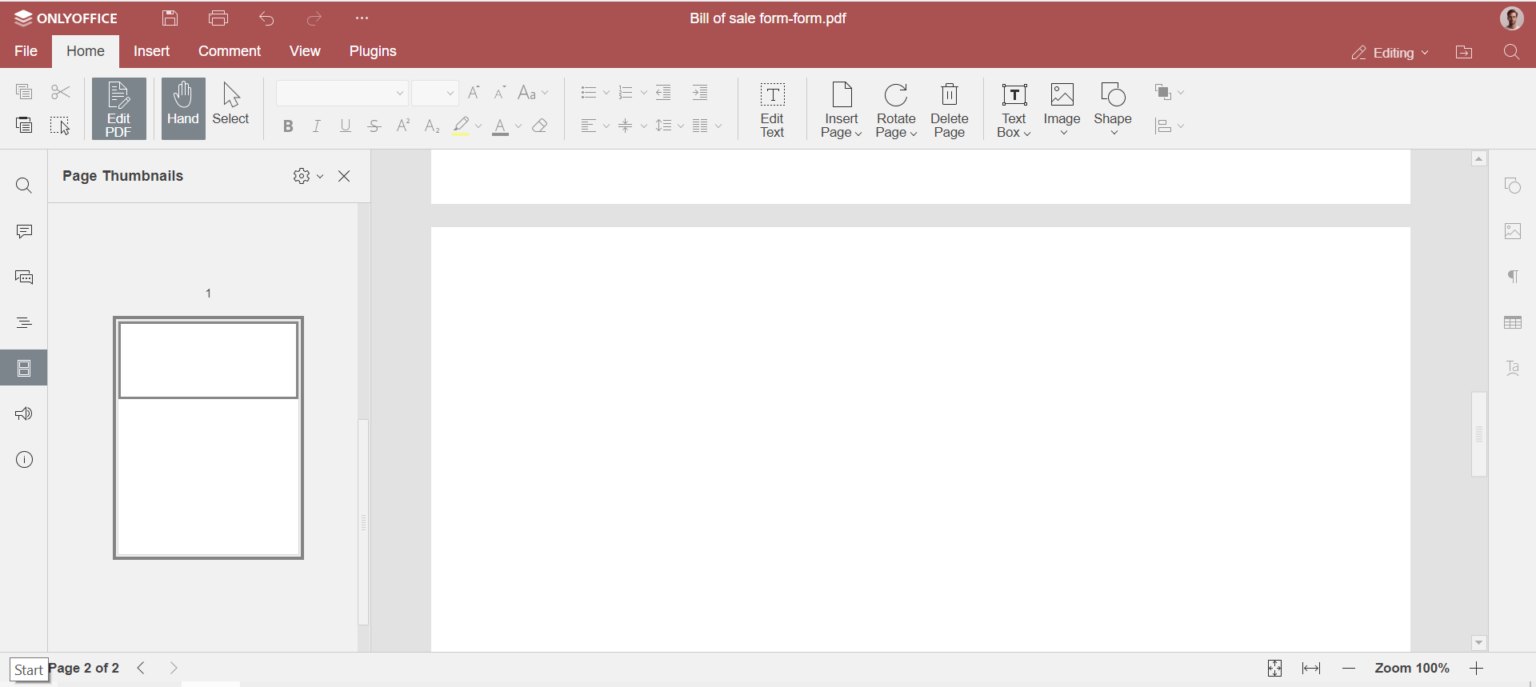This screenshot has width=1536, height=687.
Task: Clear formatting with the eraser icon
Action: [540, 126]
